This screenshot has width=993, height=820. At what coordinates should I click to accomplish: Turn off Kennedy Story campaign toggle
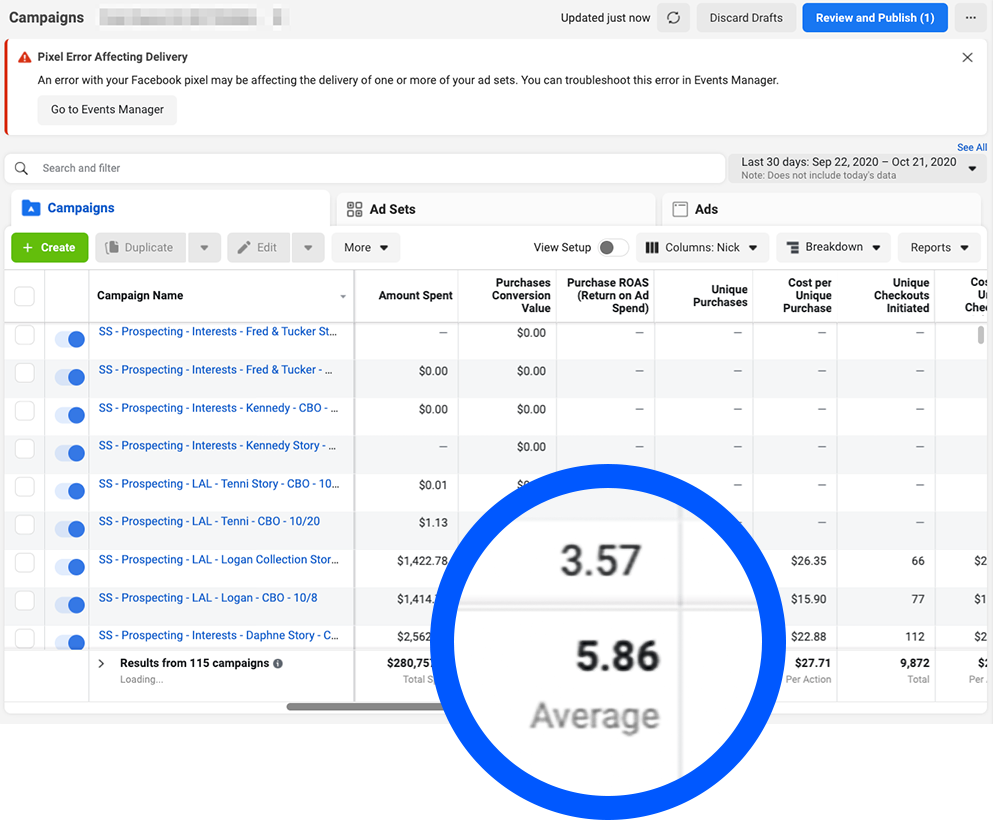[70, 453]
